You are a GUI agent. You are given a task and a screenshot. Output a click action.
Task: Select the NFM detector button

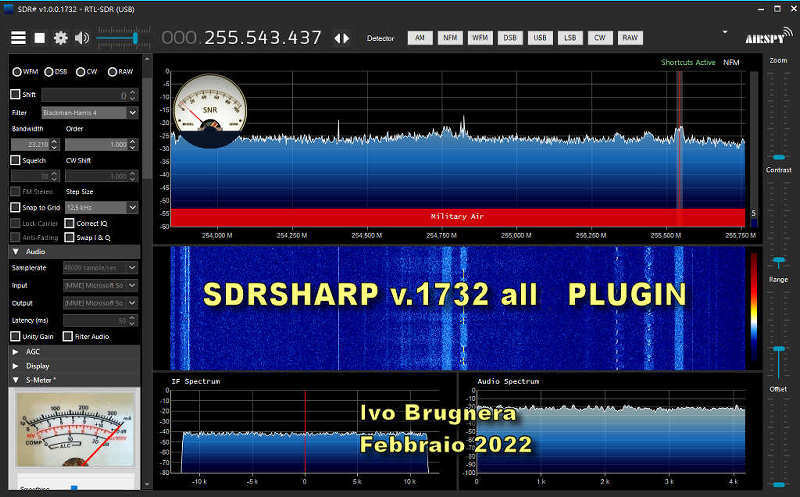point(450,38)
